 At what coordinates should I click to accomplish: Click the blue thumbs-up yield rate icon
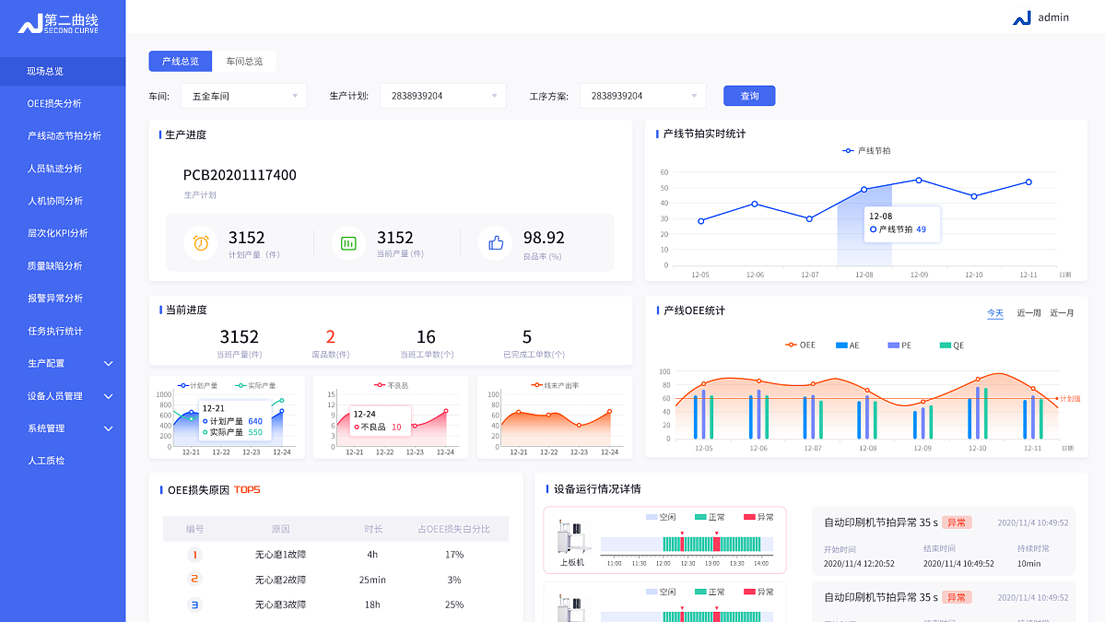pyautogui.click(x=495, y=243)
